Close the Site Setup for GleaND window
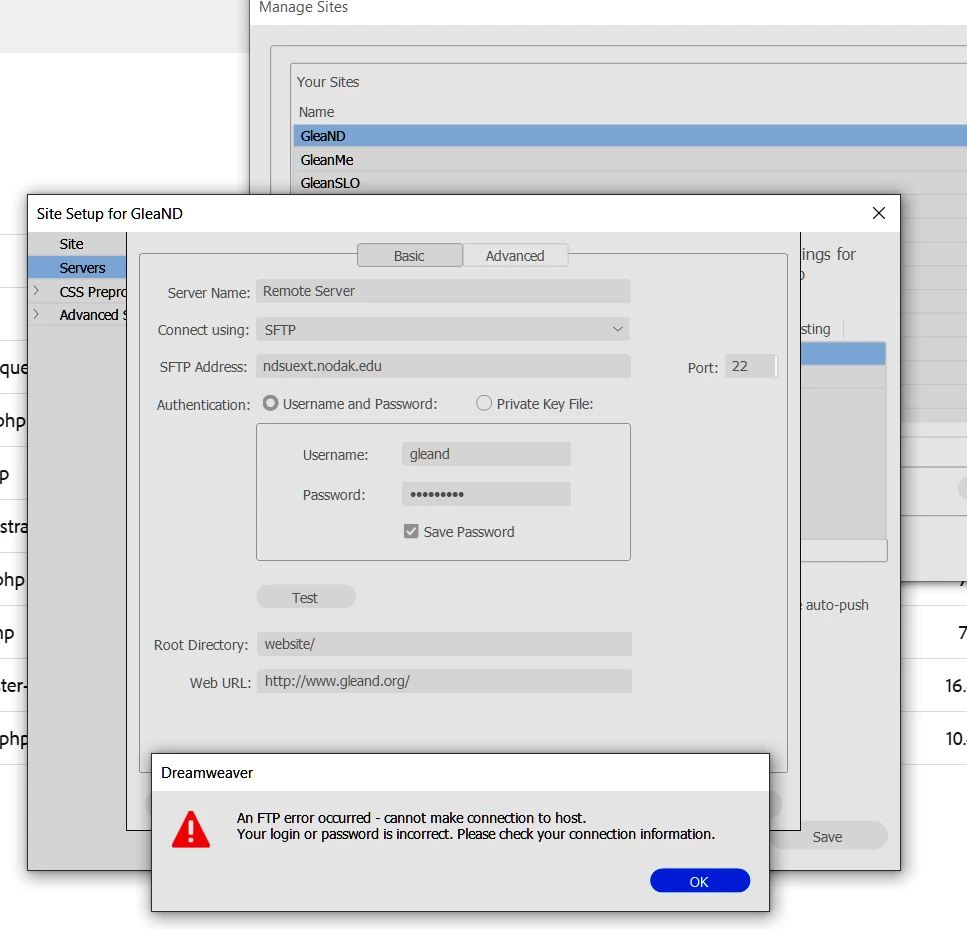967x929 pixels. [x=879, y=213]
